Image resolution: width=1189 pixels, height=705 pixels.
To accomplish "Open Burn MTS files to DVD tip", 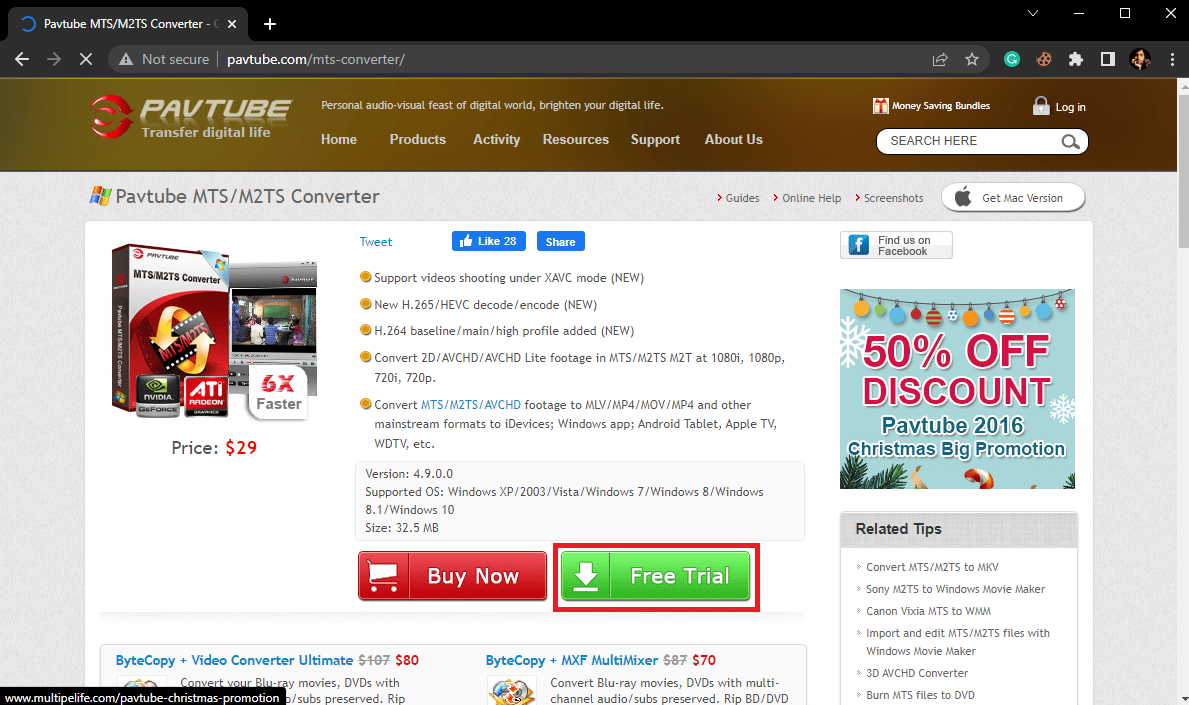I will (x=921, y=695).
